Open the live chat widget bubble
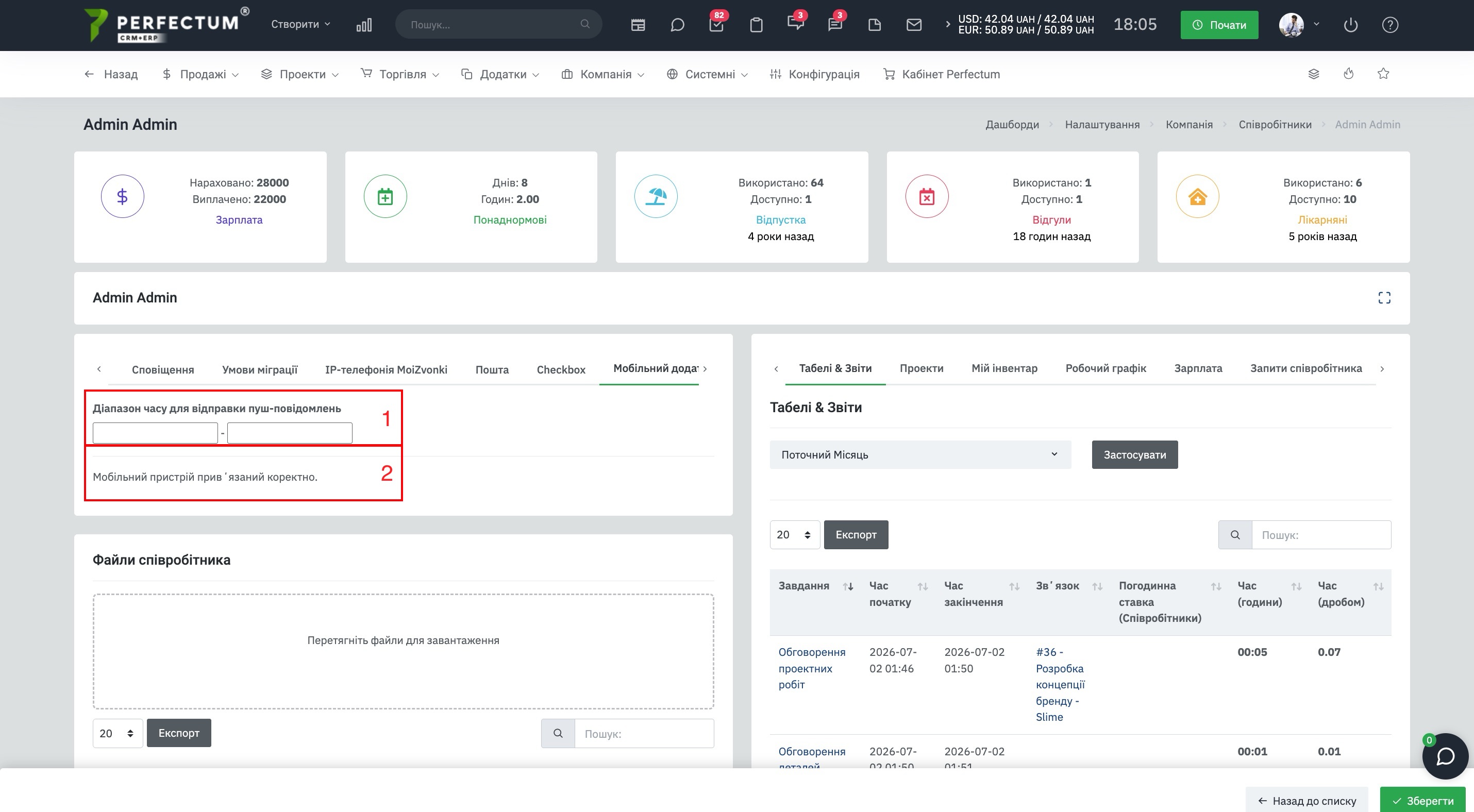Viewport: 1474px width, 812px height. (x=1445, y=756)
